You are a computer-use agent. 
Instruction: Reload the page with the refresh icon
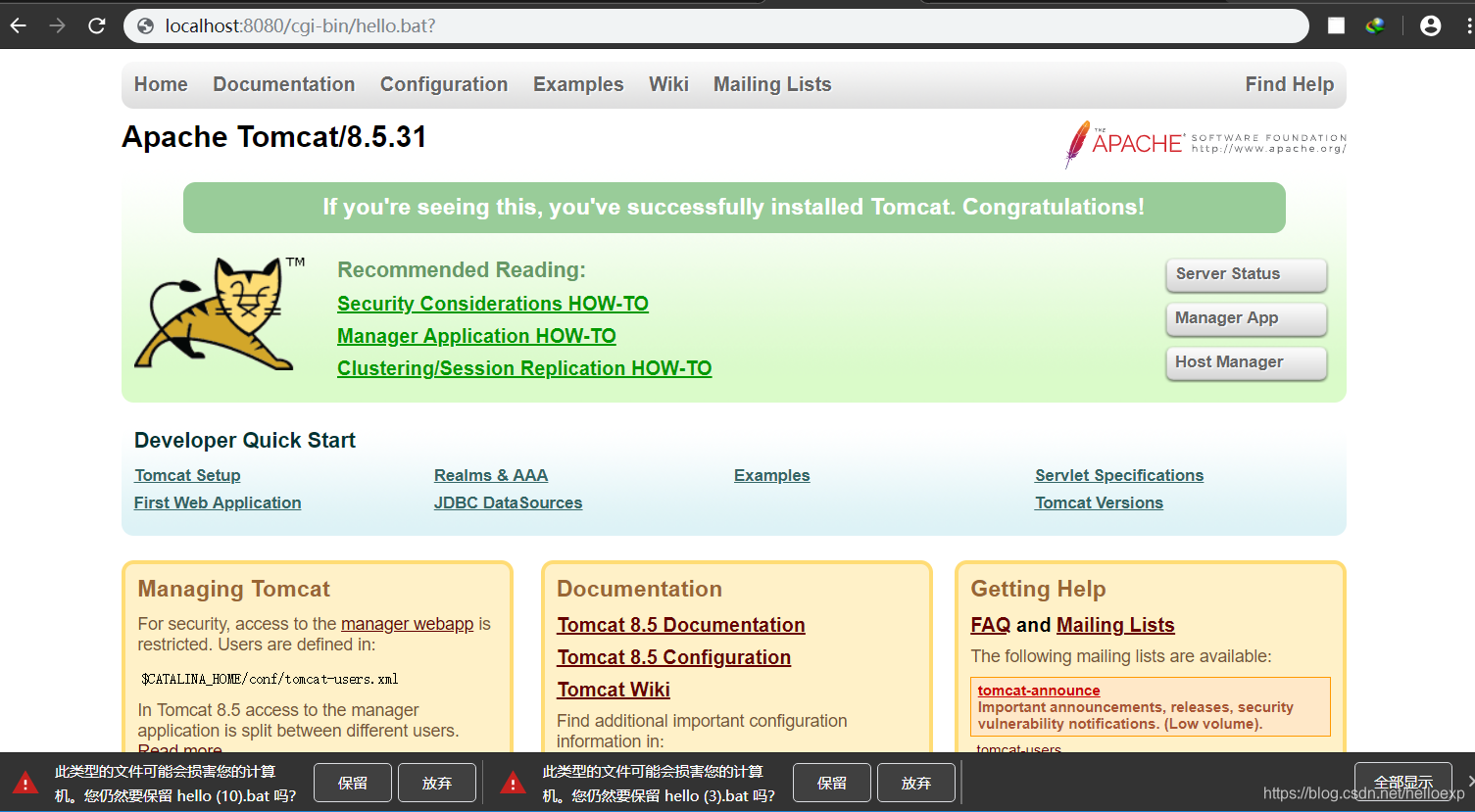pyautogui.click(x=96, y=25)
